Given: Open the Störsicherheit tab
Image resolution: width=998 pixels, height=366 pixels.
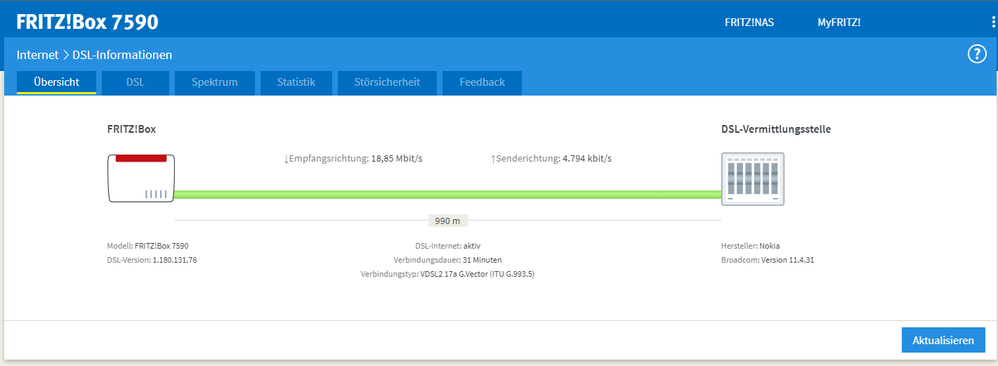Looking at the screenshot, I should pos(387,82).
